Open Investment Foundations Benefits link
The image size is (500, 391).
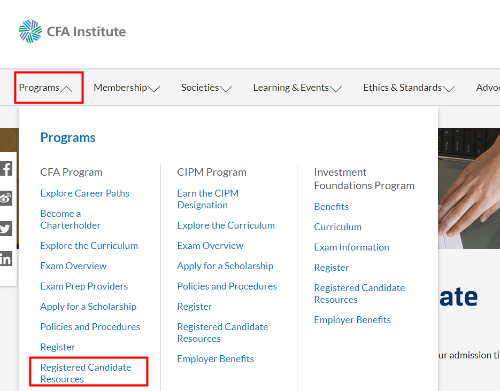(331, 207)
